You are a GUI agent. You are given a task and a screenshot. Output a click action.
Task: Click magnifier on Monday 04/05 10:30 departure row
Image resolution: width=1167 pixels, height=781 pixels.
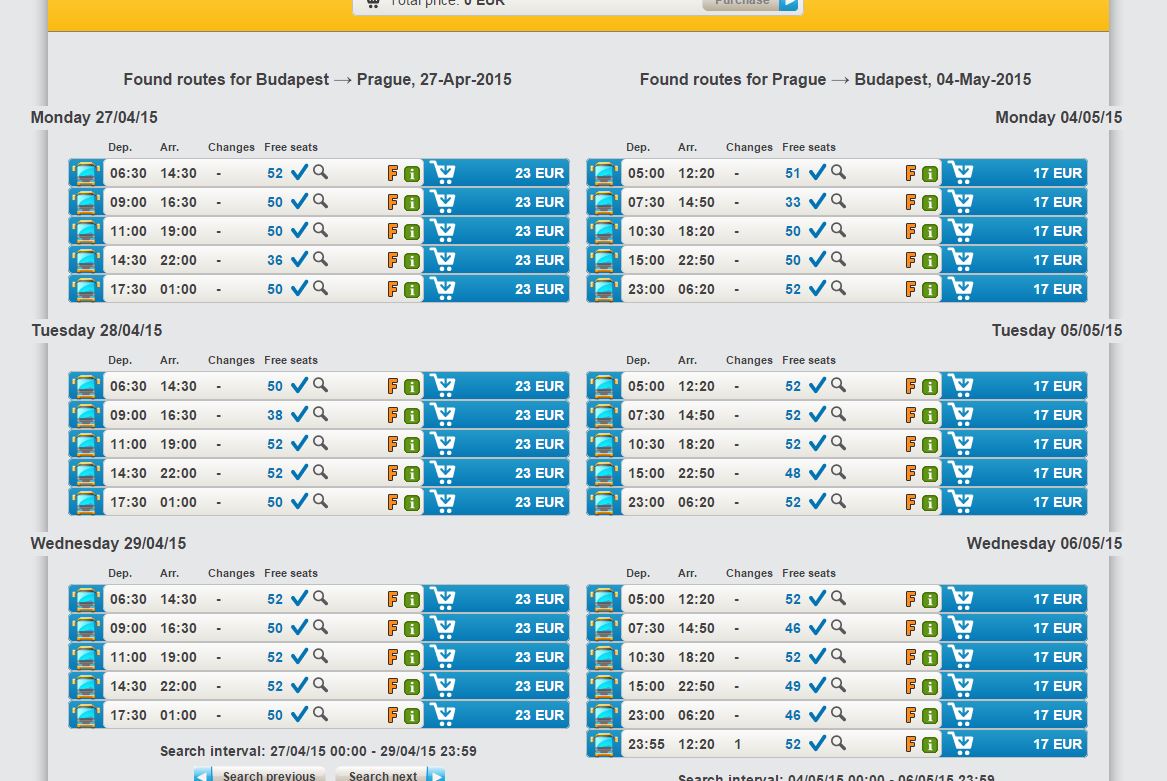(x=838, y=230)
